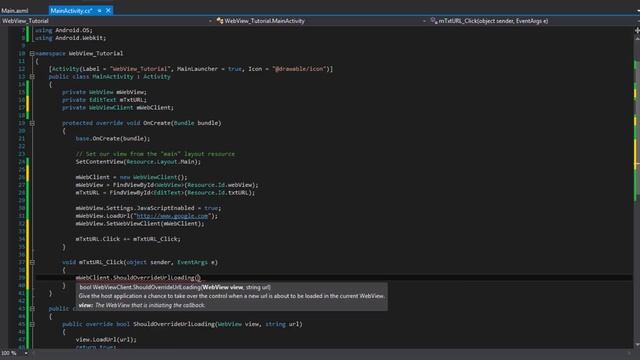Collapse the namespace WebView_Tutorial block
Screen dimensions: 640x360
32,53
